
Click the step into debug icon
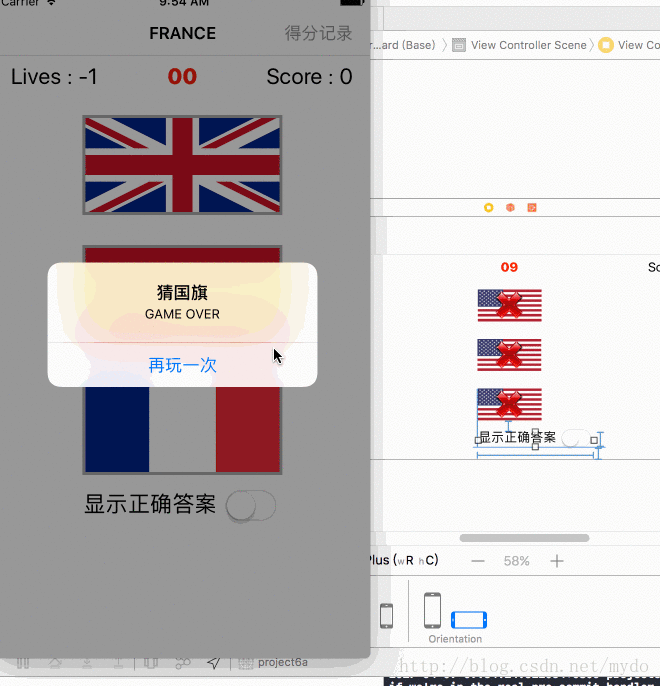coord(87,663)
